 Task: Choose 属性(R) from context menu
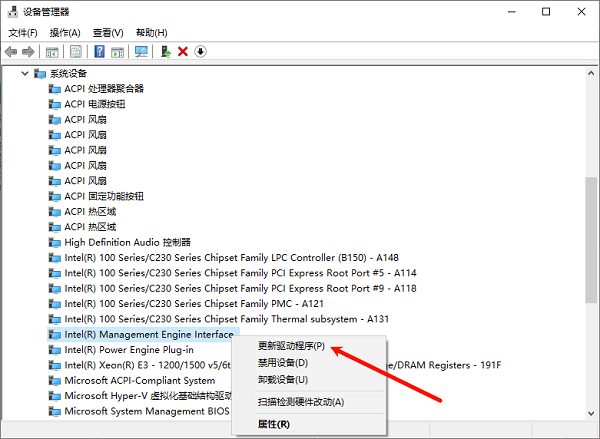[x=273, y=424]
